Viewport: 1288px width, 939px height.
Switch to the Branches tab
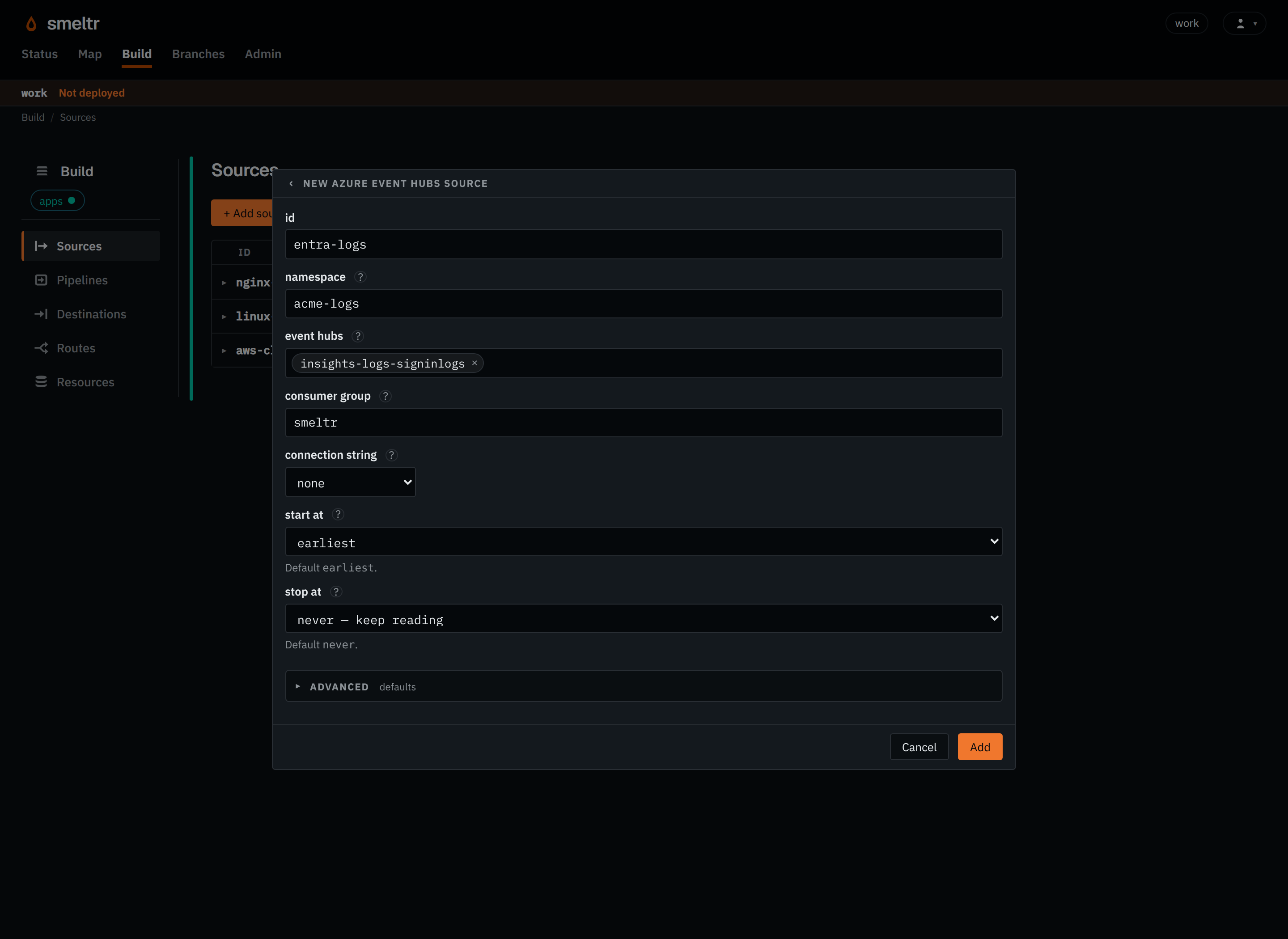coord(199,54)
